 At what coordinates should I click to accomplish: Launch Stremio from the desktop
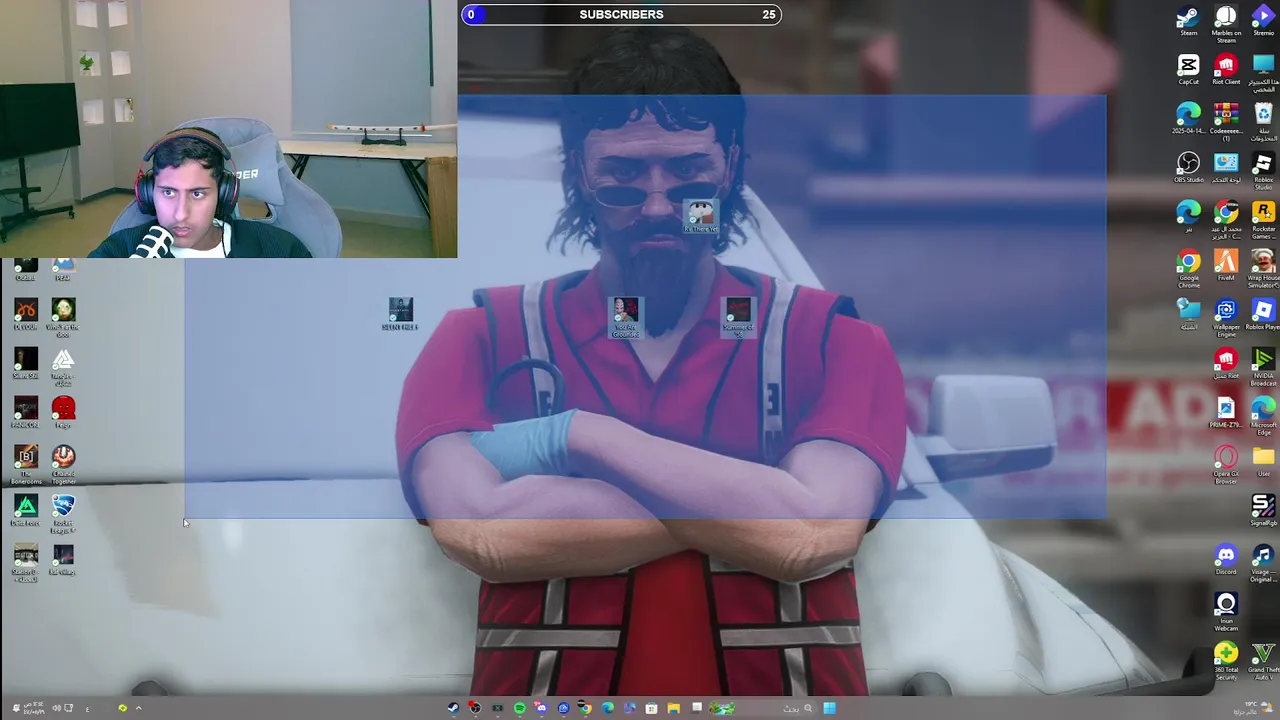(x=1263, y=22)
